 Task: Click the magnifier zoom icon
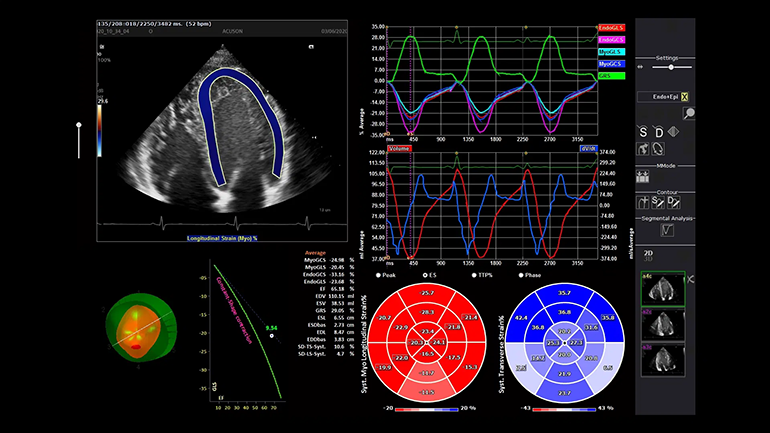pyautogui.click(x=689, y=114)
